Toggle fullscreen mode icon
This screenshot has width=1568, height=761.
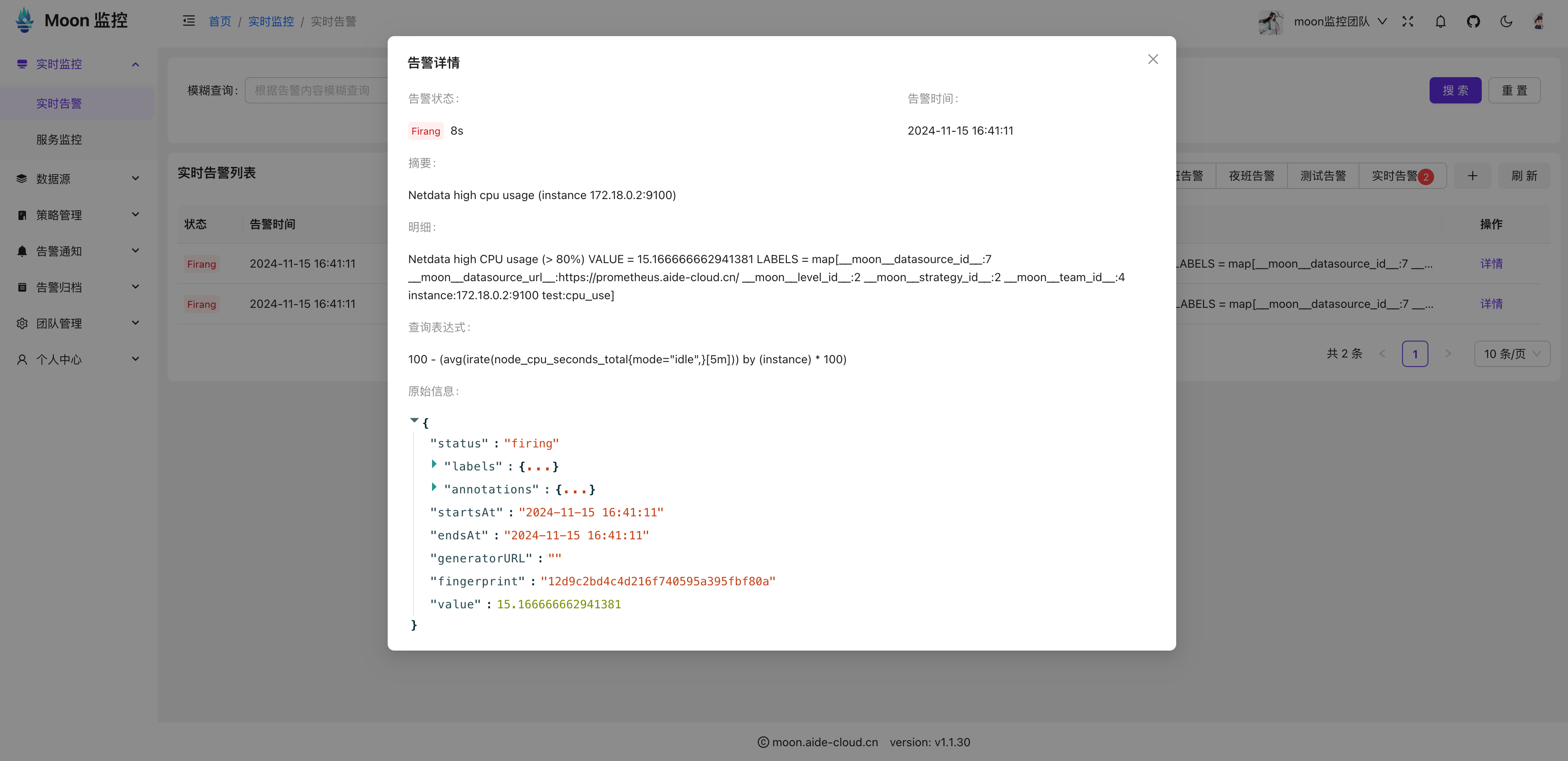tap(1407, 22)
